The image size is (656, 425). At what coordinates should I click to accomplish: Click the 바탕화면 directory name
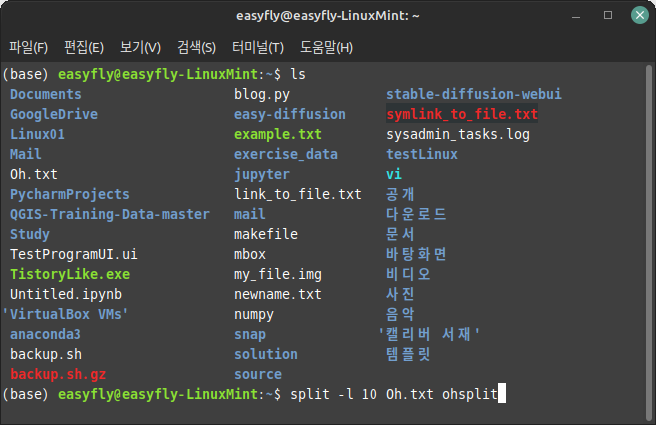(x=416, y=254)
